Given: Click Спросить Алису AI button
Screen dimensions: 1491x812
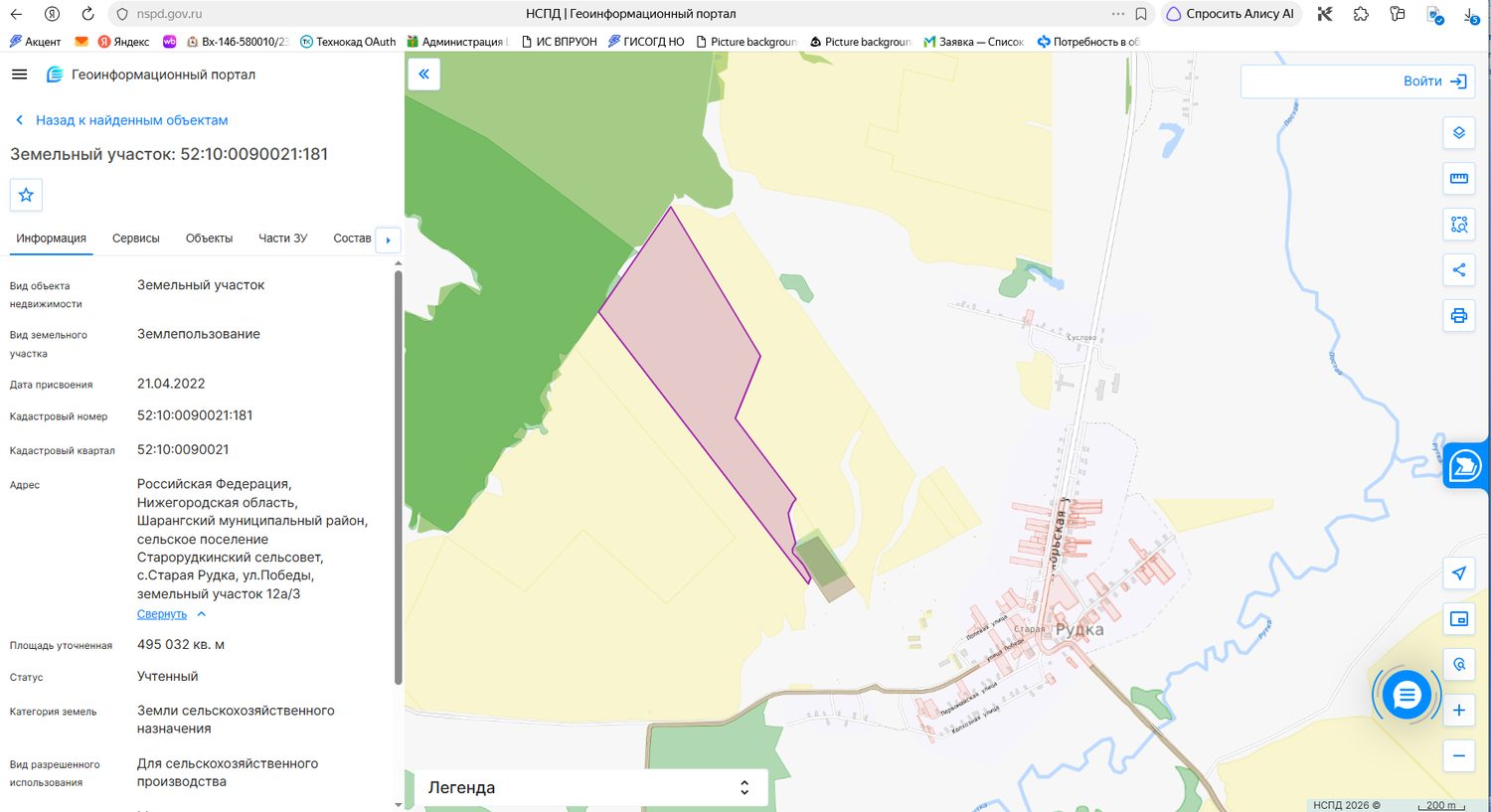Looking at the screenshot, I should tap(1232, 14).
